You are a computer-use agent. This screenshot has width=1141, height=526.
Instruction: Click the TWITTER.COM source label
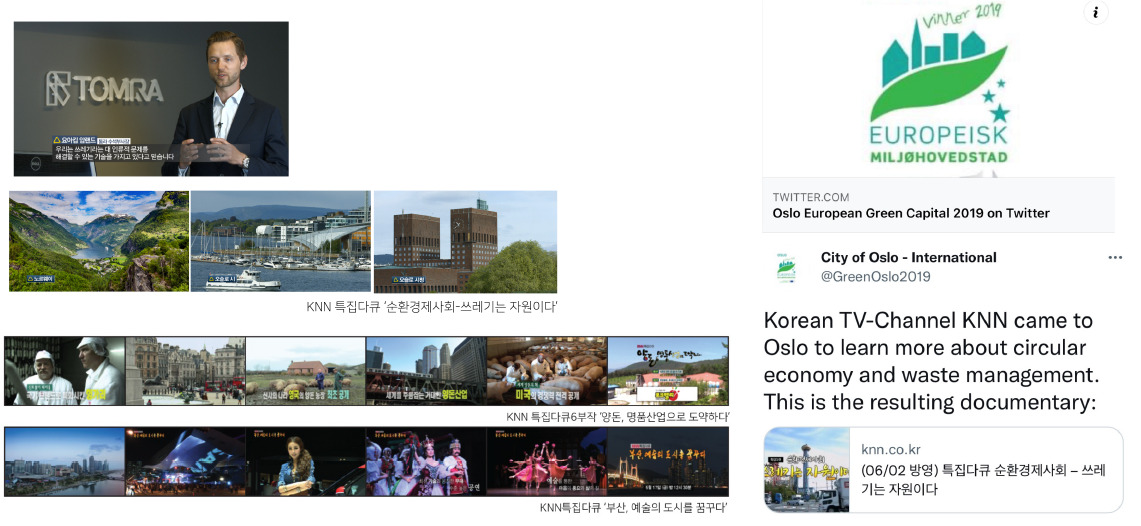(x=811, y=197)
